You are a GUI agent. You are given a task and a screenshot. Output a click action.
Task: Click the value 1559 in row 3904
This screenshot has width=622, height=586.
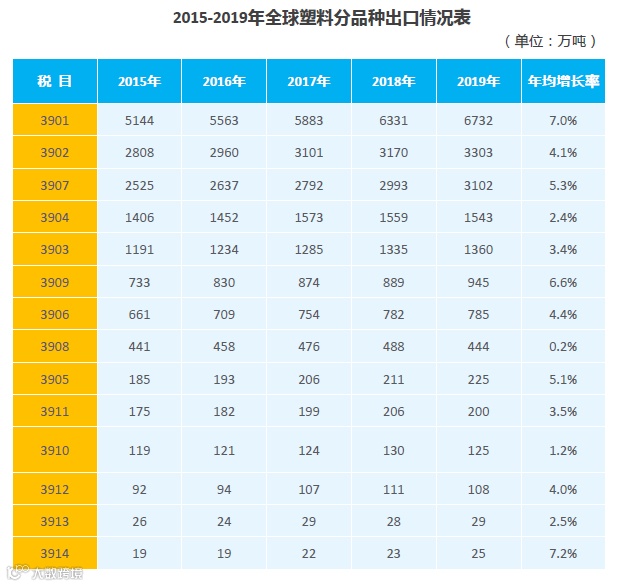tap(394, 217)
